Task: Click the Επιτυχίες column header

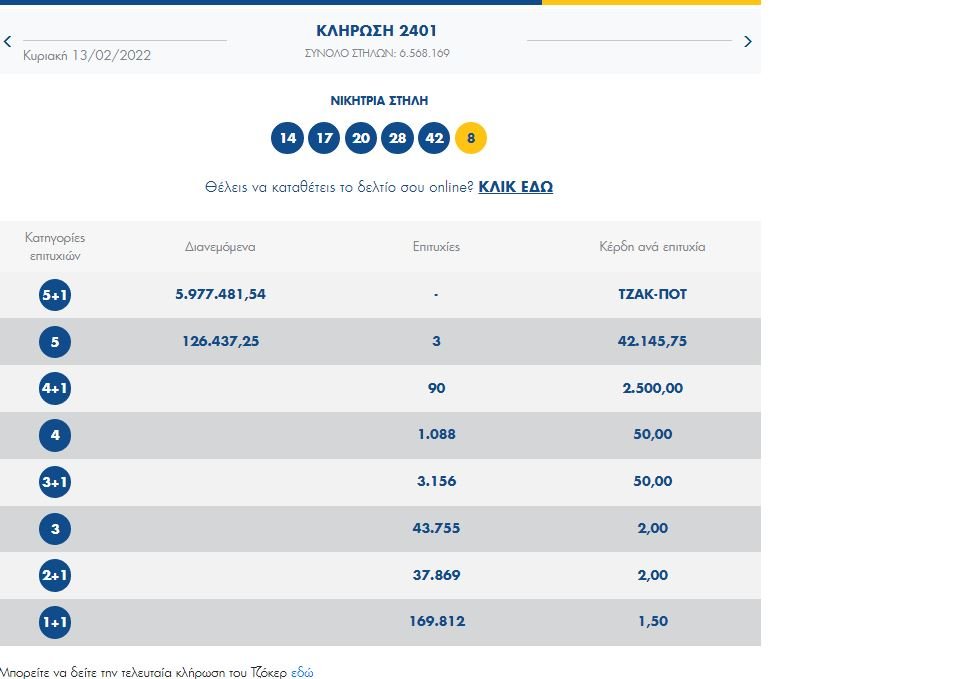Action: pyautogui.click(x=436, y=246)
